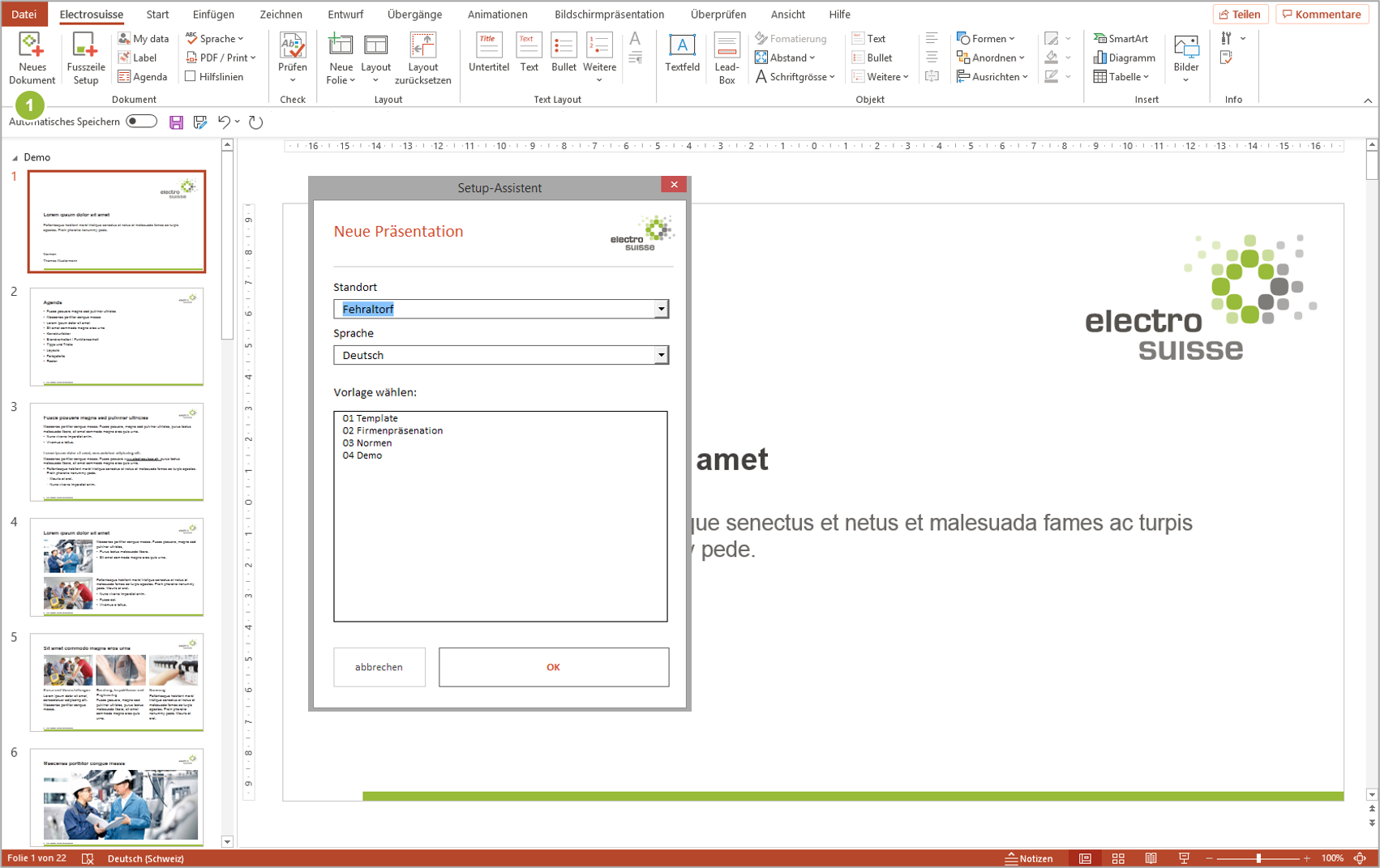This screenshot has width=1380, height=868.
Task: Insert a Lead-Box
Action: 726,58
